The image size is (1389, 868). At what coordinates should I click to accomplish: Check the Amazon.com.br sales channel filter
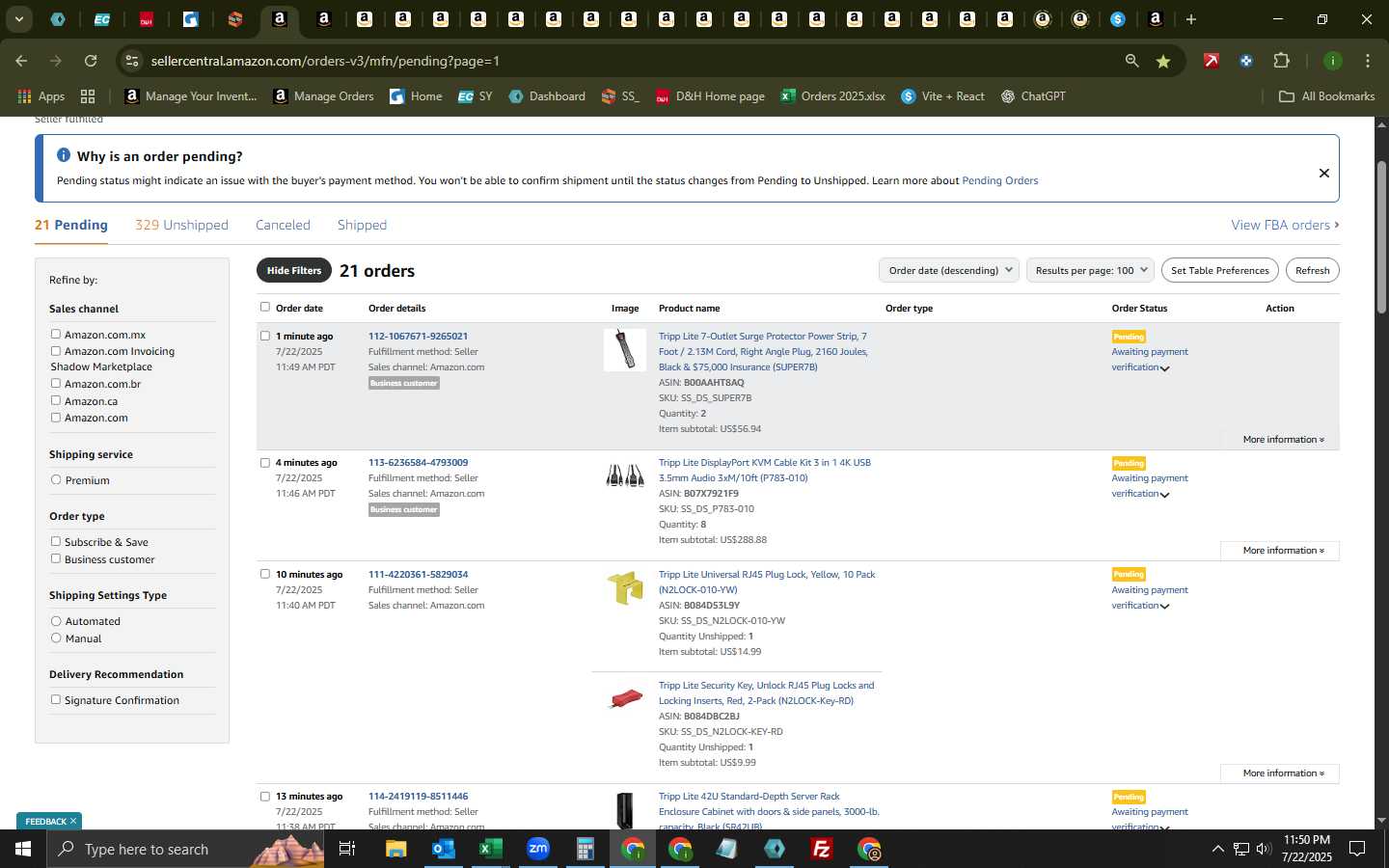click(x=56, y=383)
